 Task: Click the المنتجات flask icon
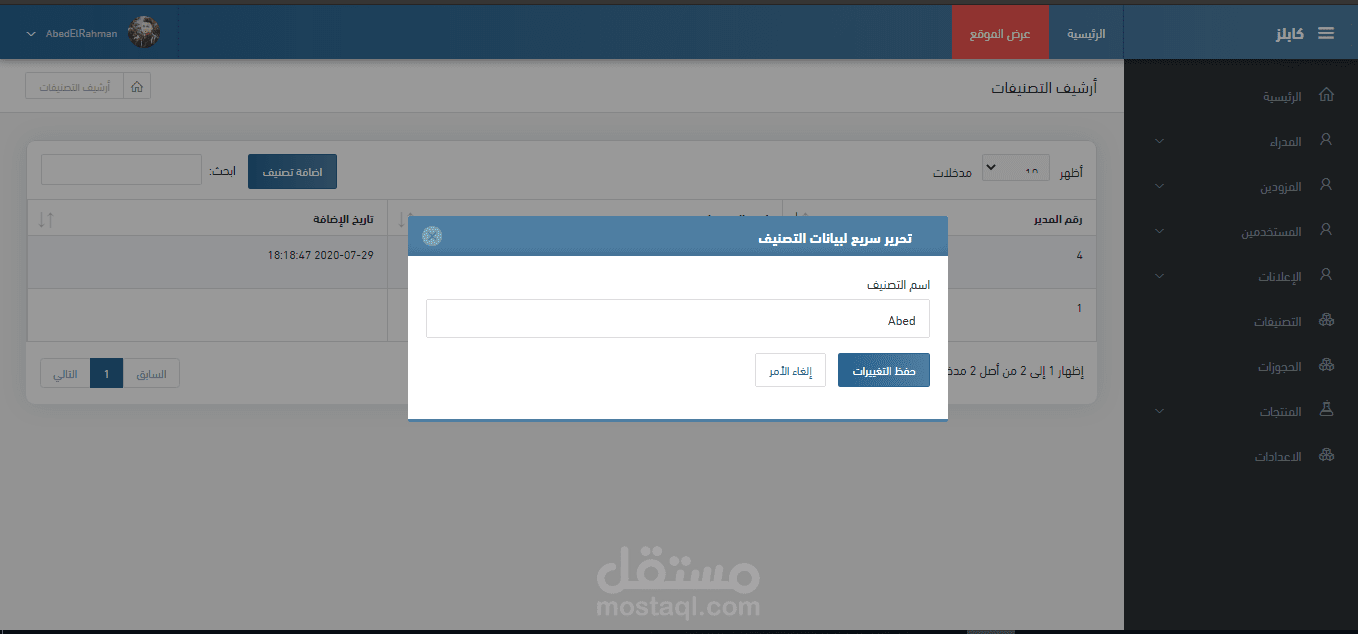click(x=1327, y=410)
